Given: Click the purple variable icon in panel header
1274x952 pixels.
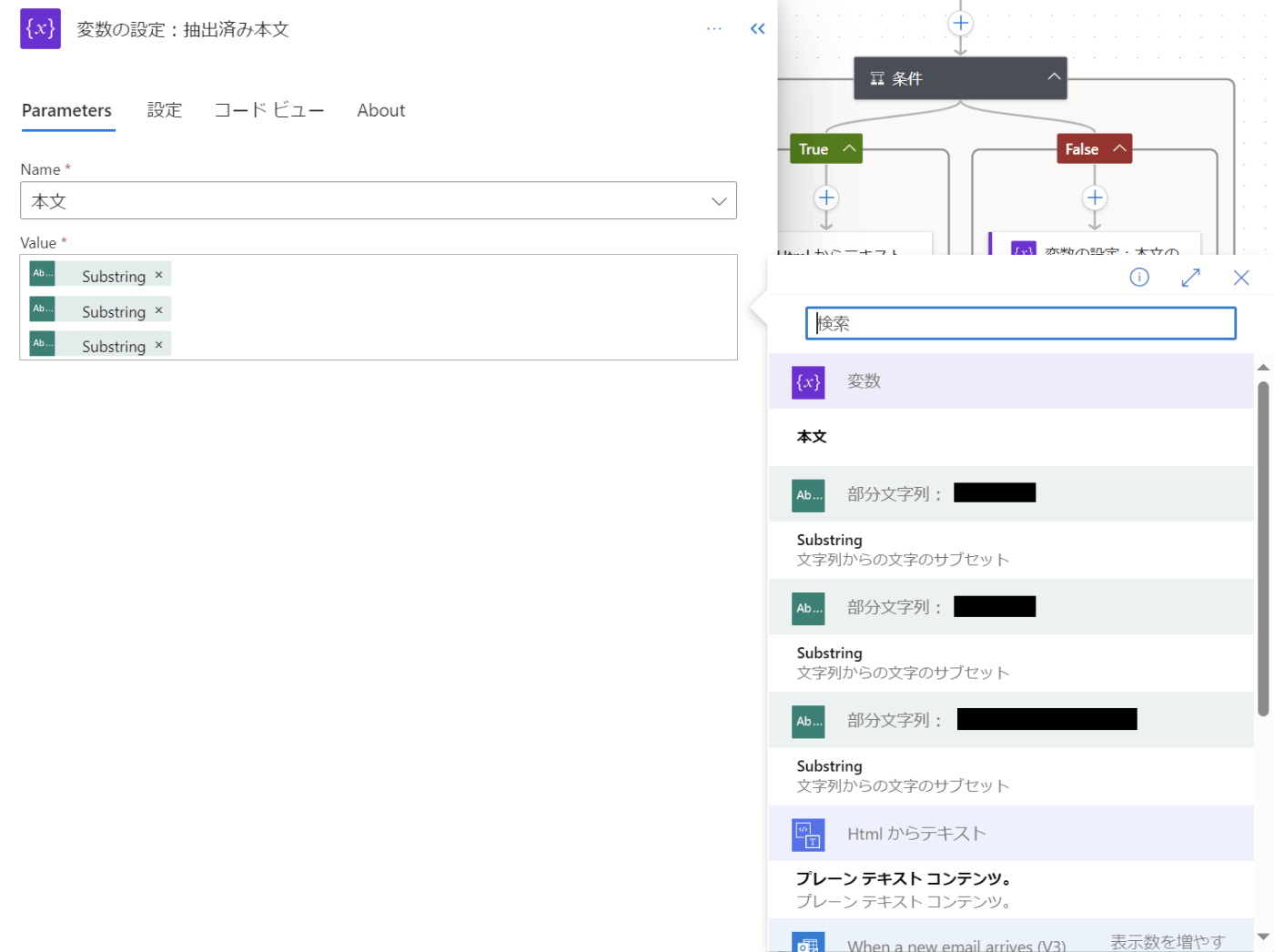Looking at the screenshot, I should point(40,28).
